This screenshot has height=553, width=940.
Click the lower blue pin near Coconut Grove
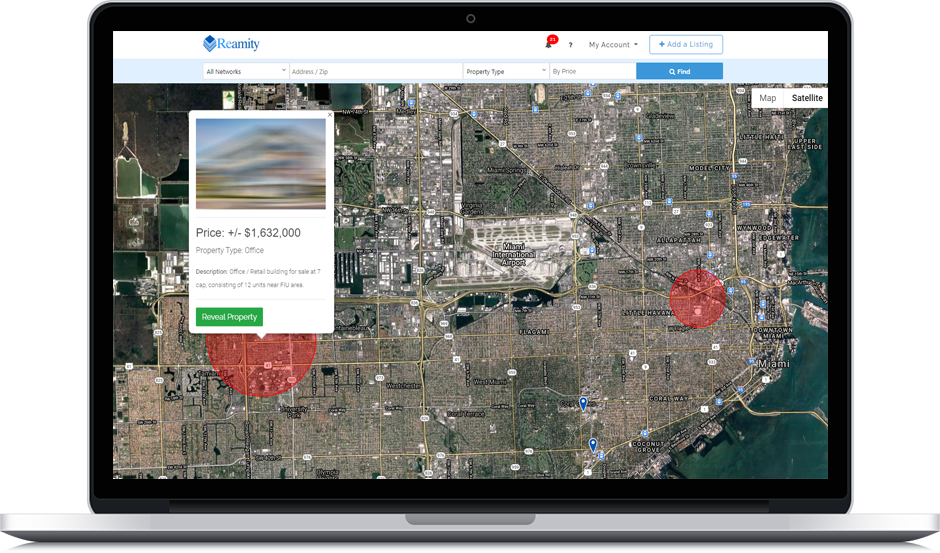[x=592, y=445]
